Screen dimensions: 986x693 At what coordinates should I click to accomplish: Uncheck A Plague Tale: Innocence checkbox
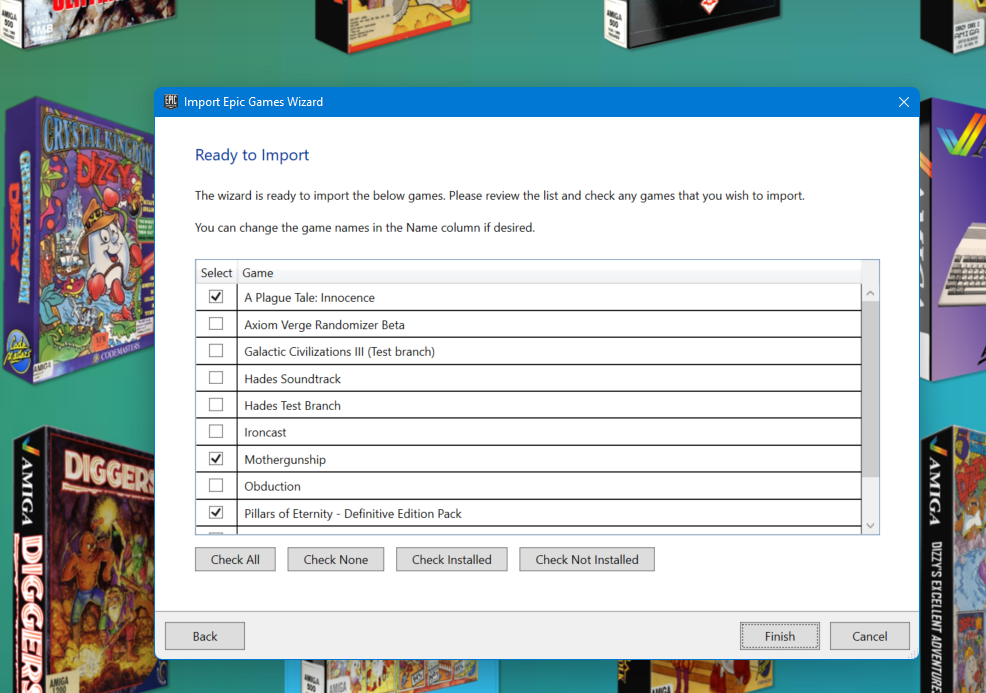pyautogui.click(x=216, y=296)
